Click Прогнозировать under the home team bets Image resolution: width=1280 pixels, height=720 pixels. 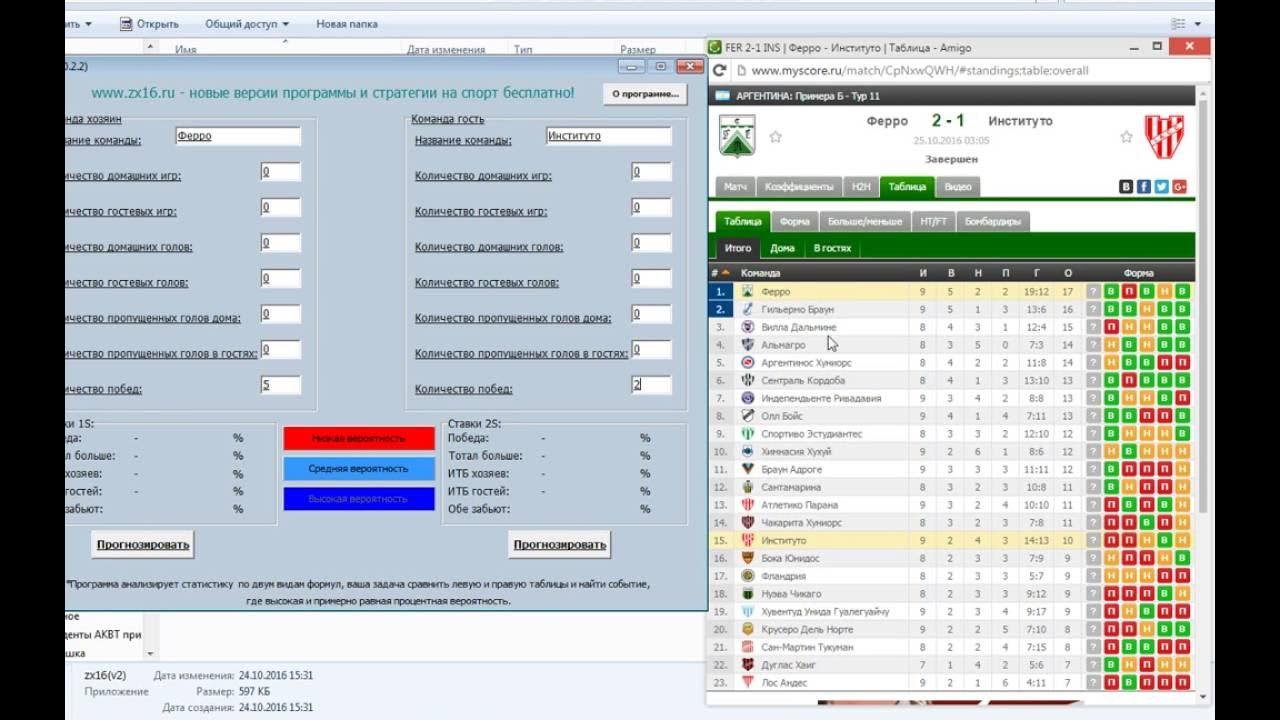point(142,545)
